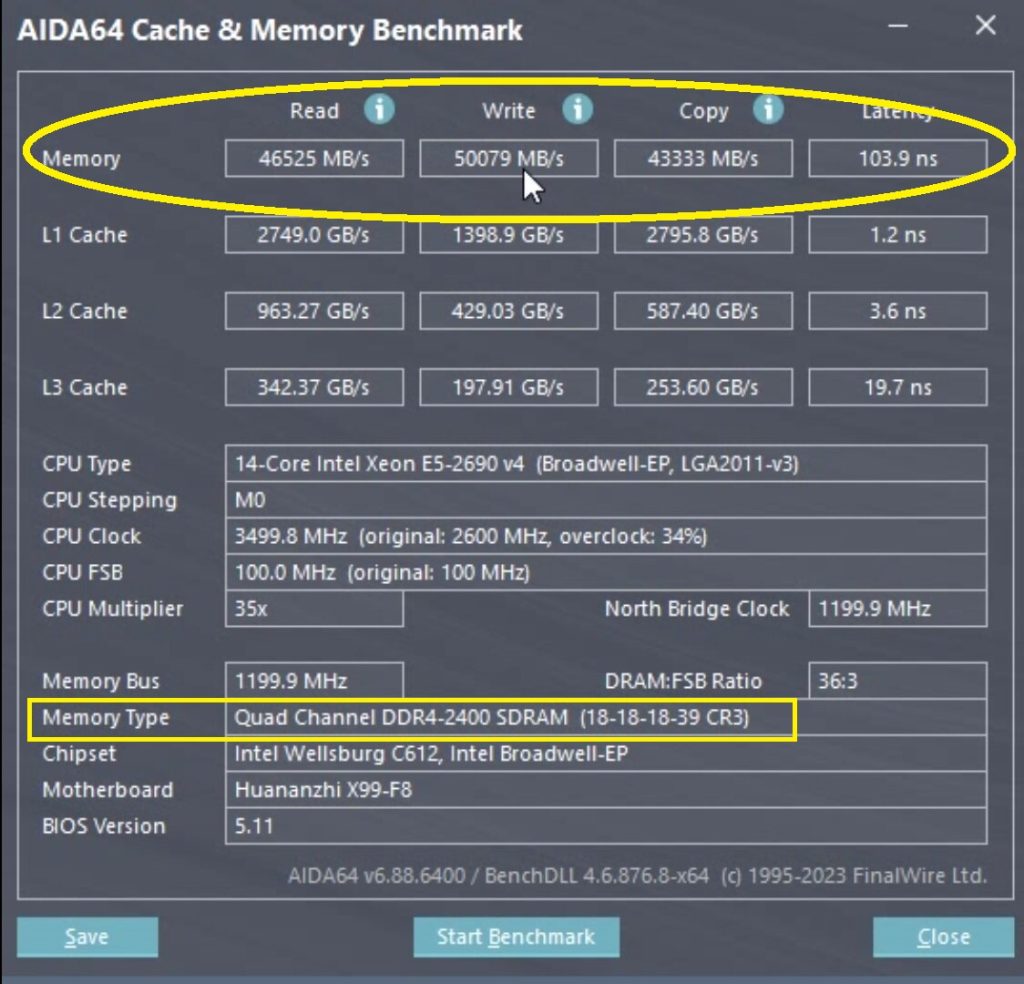Click the Memory Bus label

(101, 682)
